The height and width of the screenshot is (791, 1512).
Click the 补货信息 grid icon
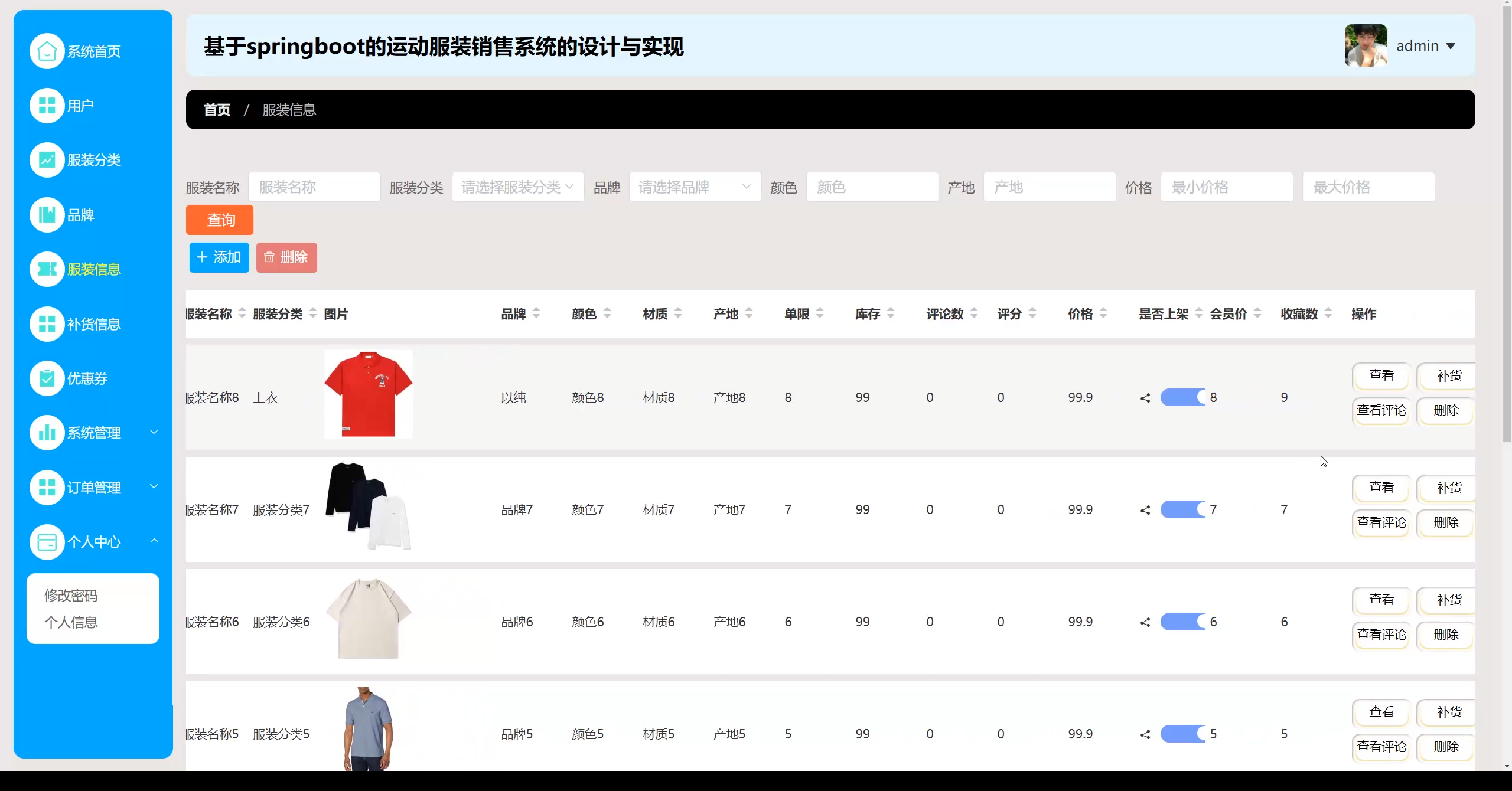[47, 324]
